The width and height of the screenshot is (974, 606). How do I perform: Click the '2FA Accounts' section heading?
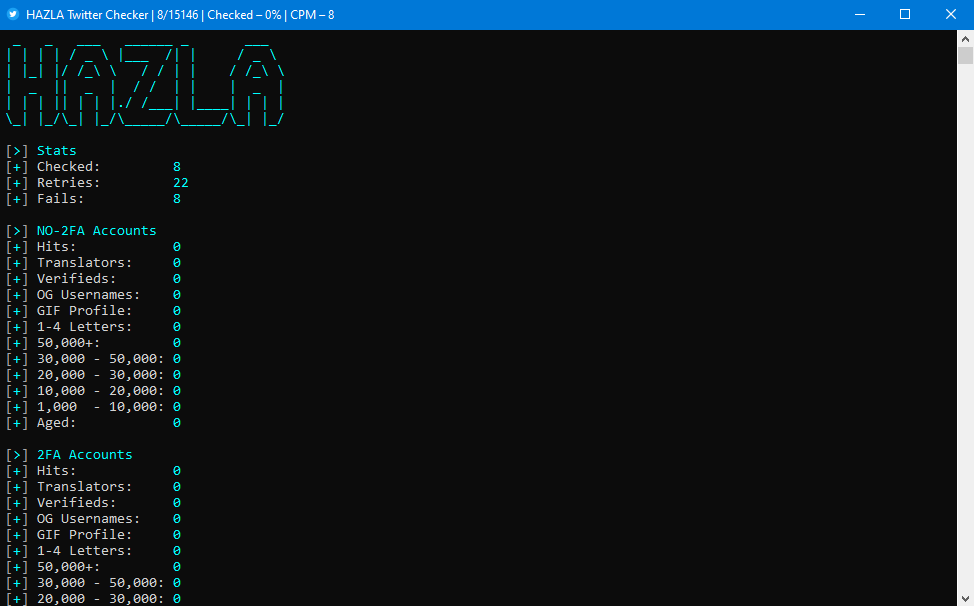[84, 454]
